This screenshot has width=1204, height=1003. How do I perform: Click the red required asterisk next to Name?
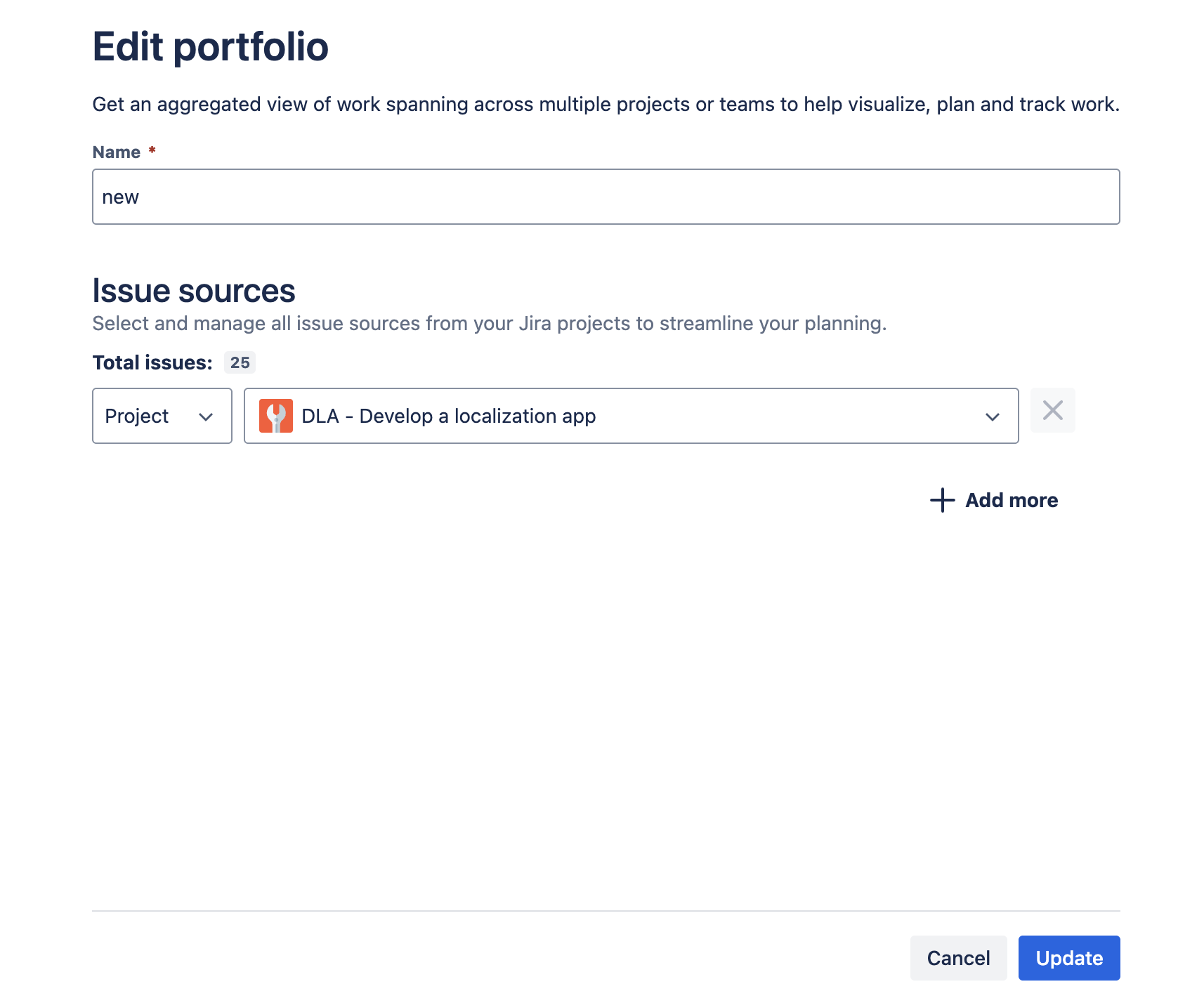pyautogui.click(x=152, y=150)
